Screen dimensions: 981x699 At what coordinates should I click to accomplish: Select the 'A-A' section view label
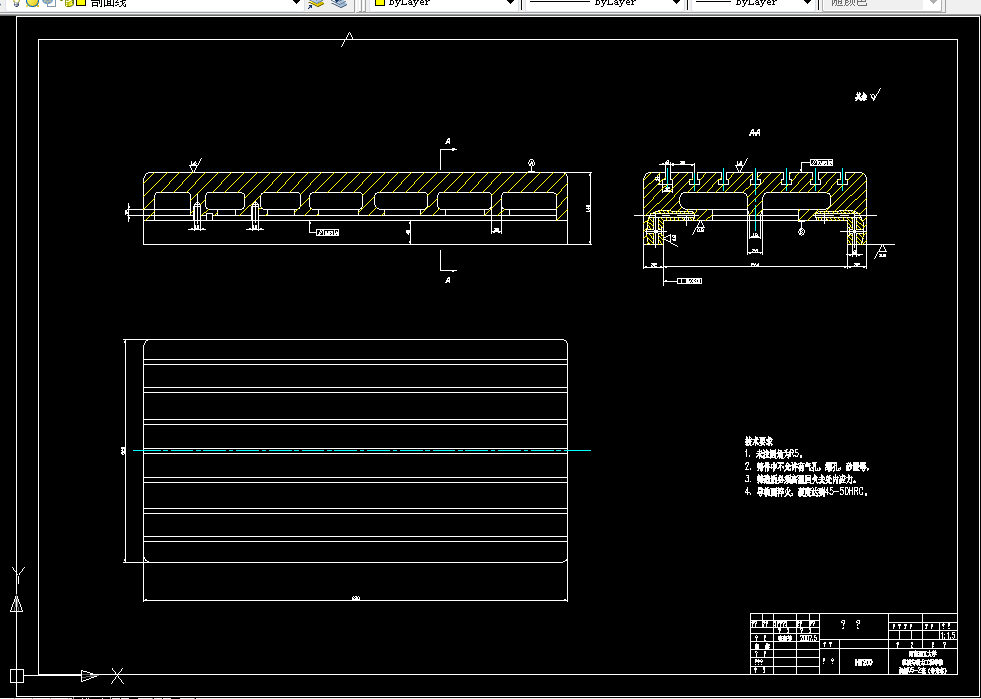pyautogui.click(x=755, y=133)
